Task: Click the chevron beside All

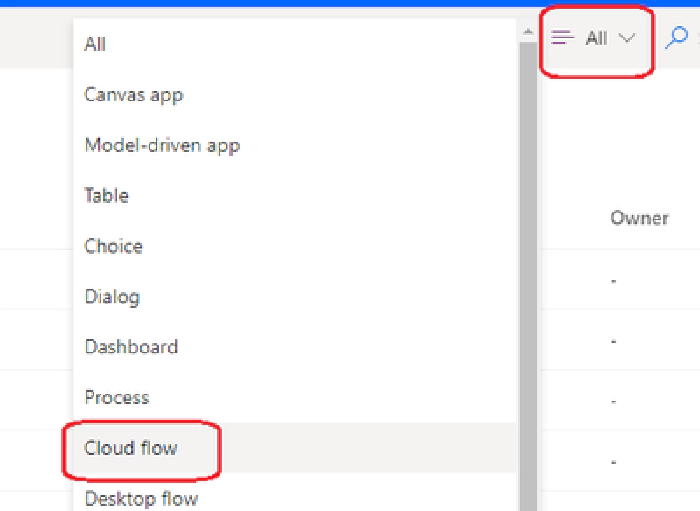Action: tap(627, 38)
